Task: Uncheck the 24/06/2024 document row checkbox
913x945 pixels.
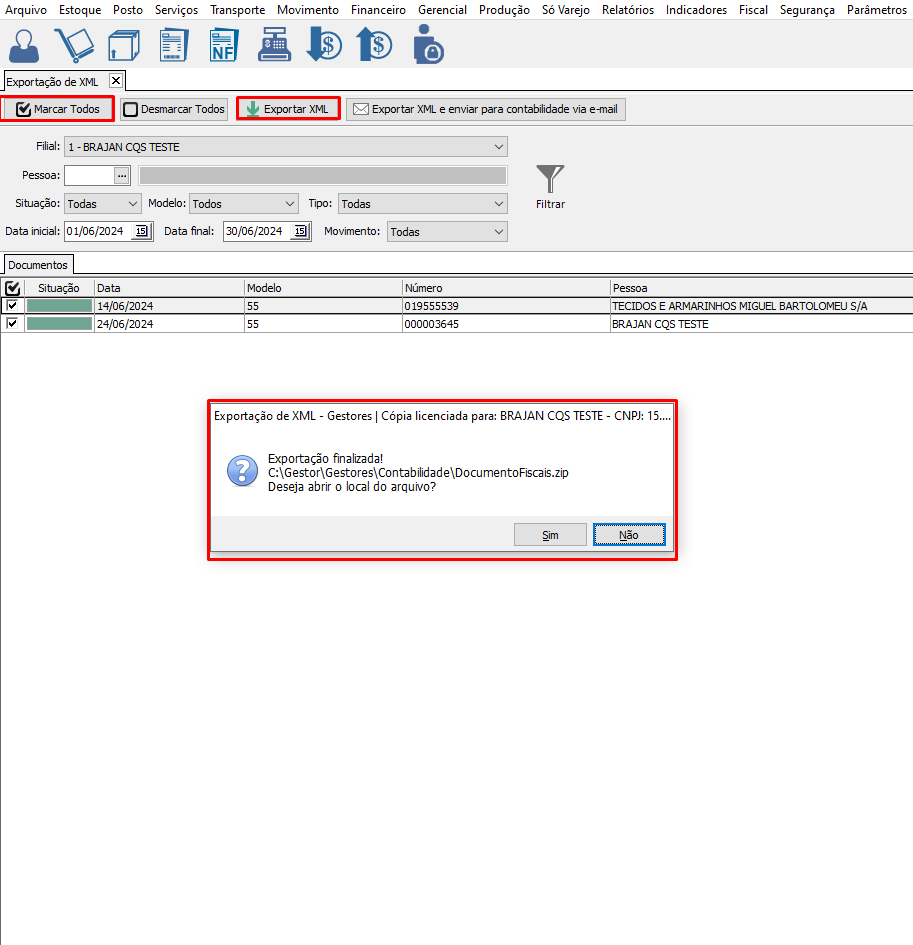Action: [12, 324]
